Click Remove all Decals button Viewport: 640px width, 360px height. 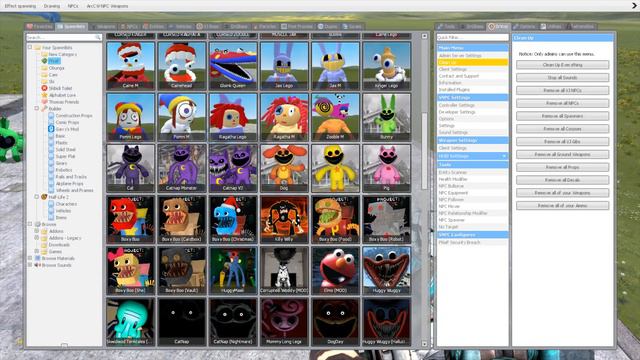click(x=562, y=180)
